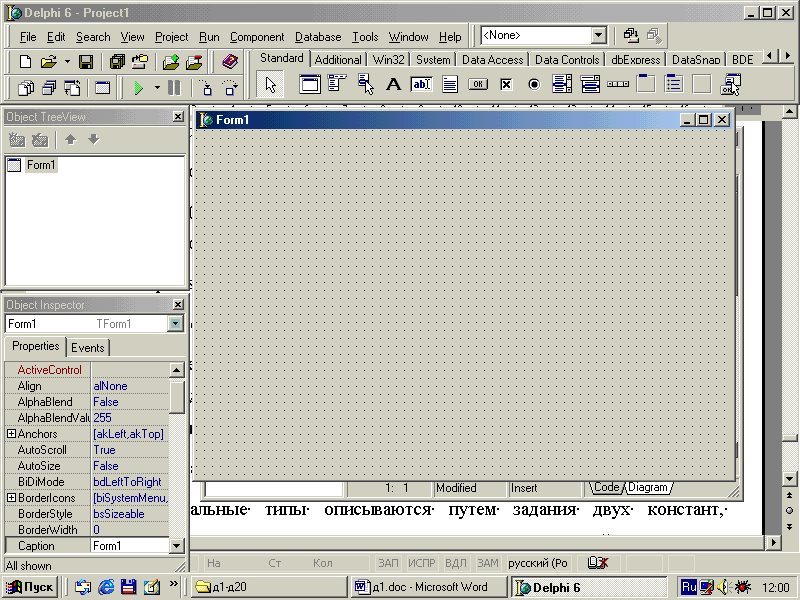Pick the MainMenu component icon
The image size is (800, 600).
(337, 84)
